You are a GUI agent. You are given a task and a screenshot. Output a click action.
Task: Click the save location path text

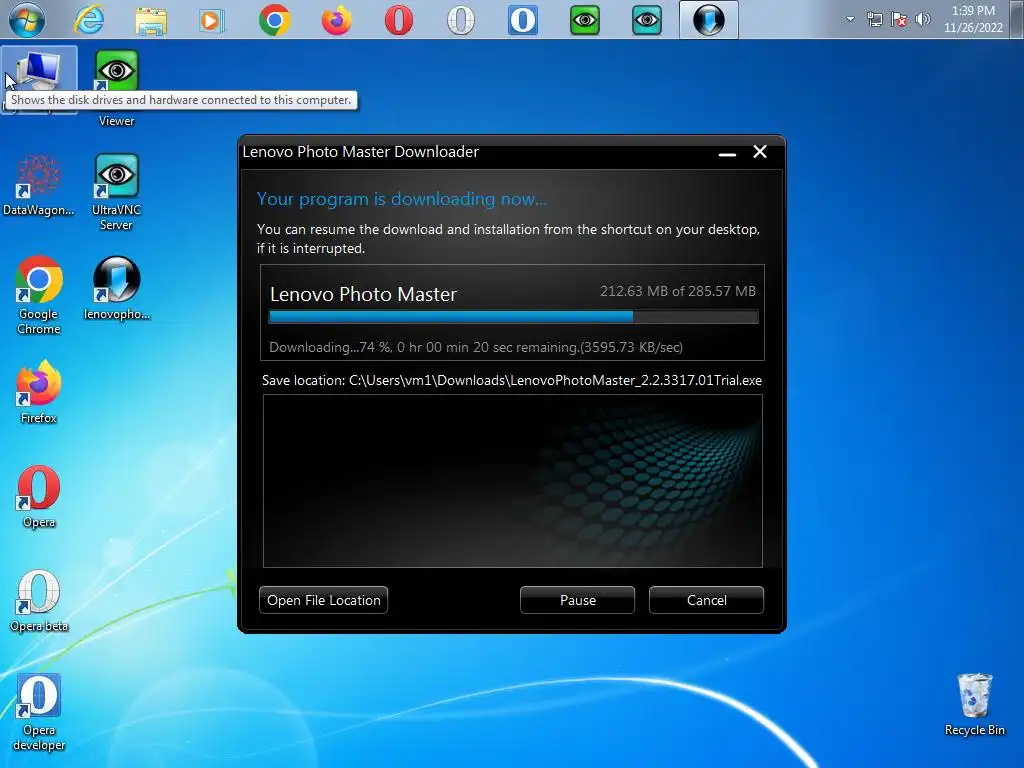pos(512,380)
